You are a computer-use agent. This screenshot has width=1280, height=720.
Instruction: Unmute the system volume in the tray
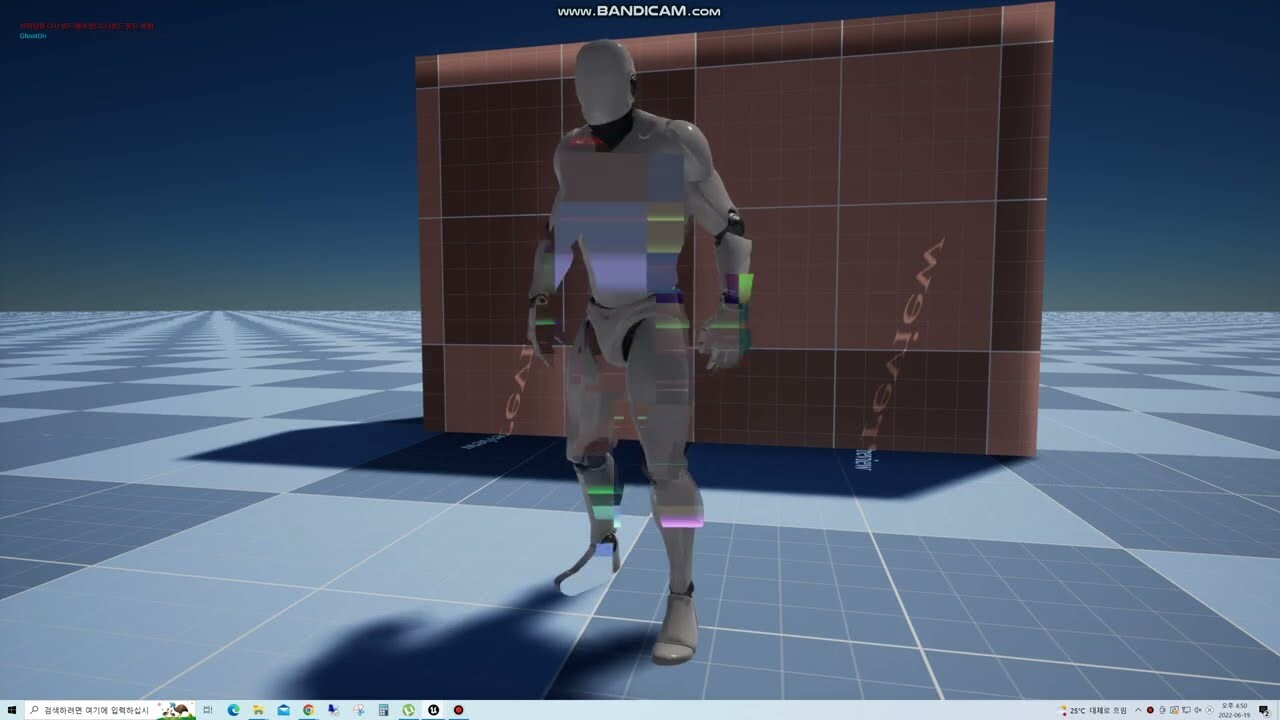(x=1198, y=709)
